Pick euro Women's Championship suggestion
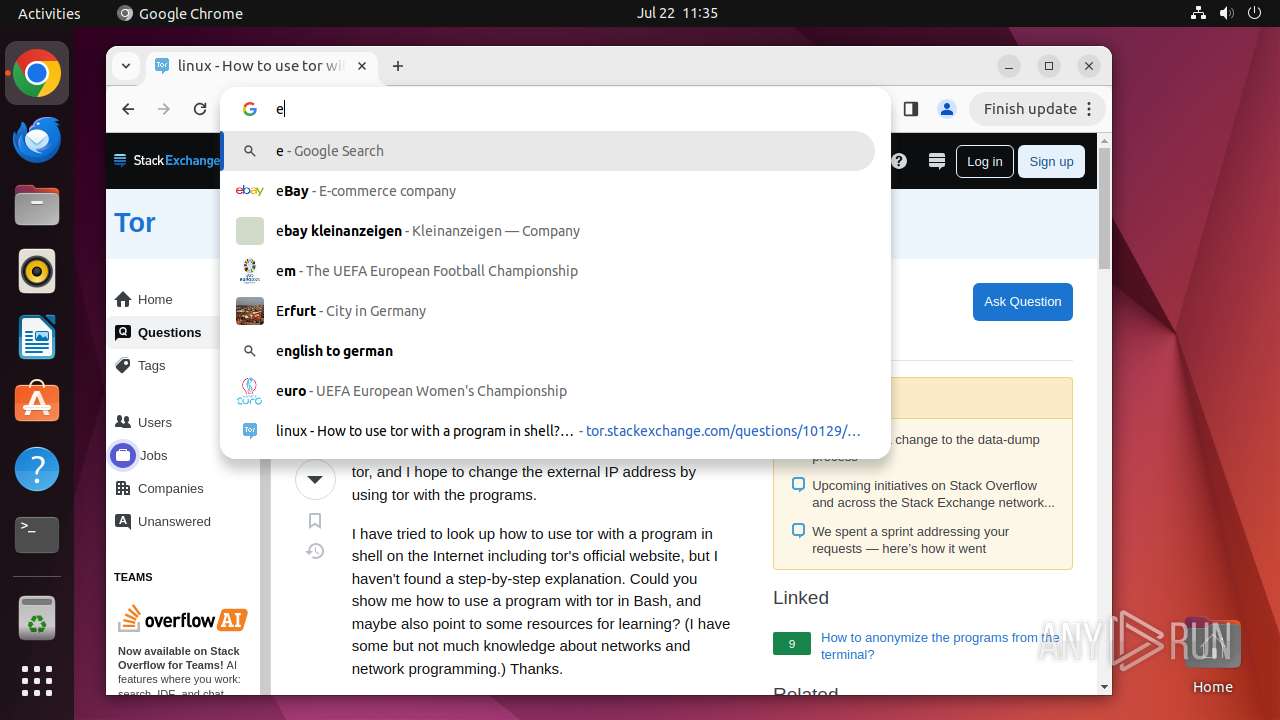Screen dimensions: 1280x720 (x=548, y=391)
